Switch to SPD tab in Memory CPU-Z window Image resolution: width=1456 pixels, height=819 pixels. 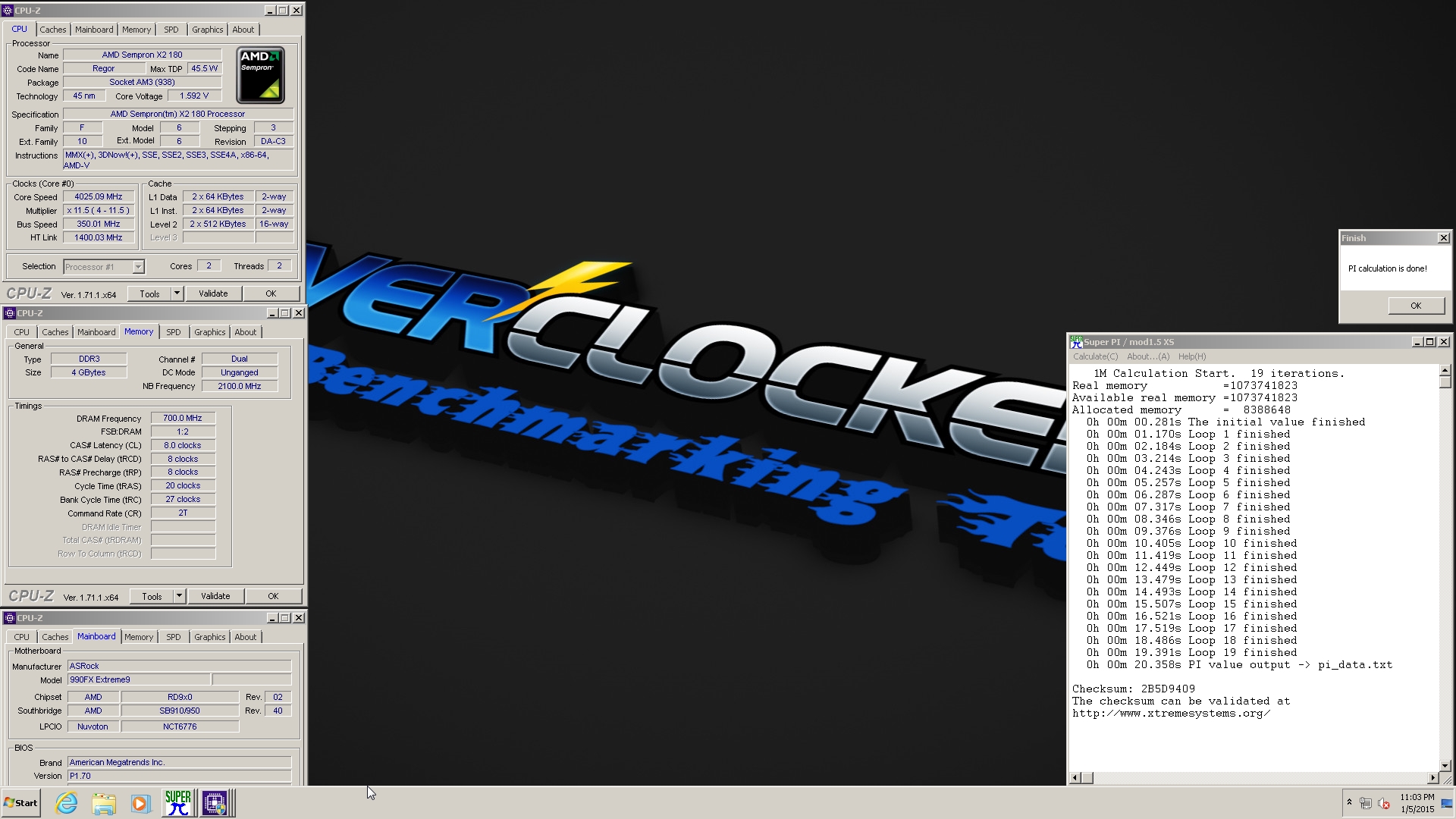click(x=174, y=332)
